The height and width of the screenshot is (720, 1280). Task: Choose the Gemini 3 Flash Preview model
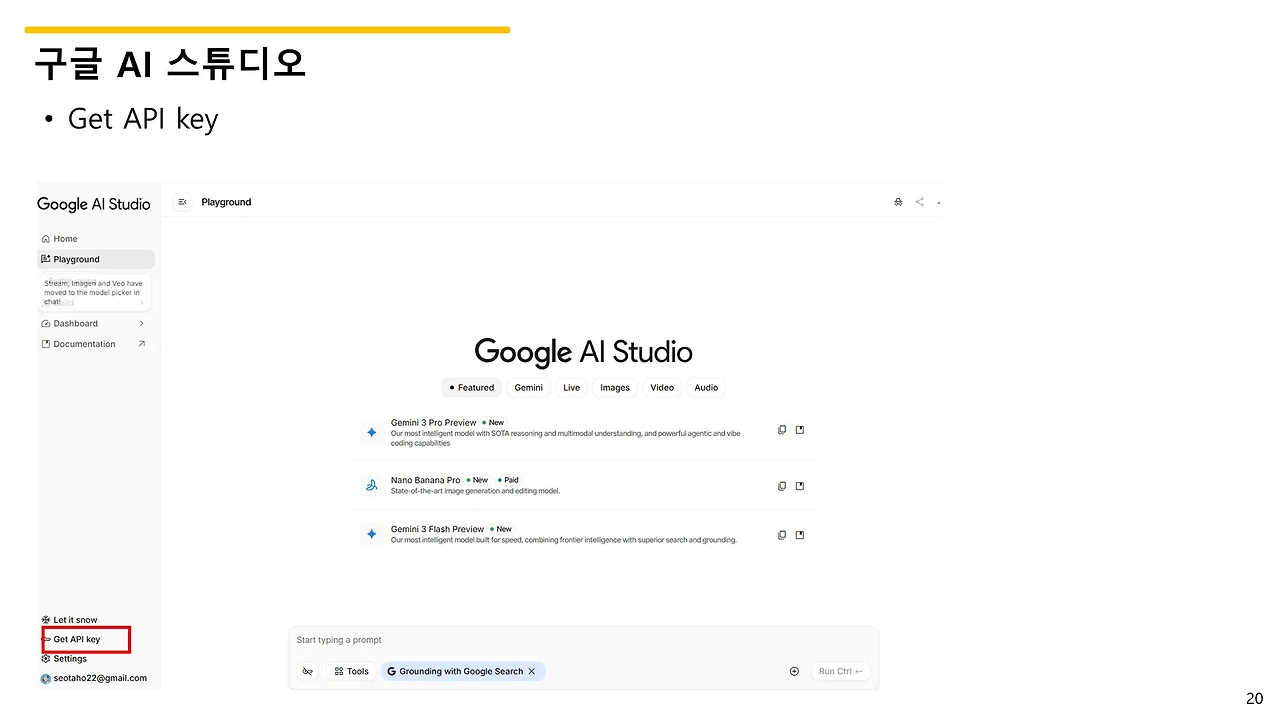(x=584, y=535)
